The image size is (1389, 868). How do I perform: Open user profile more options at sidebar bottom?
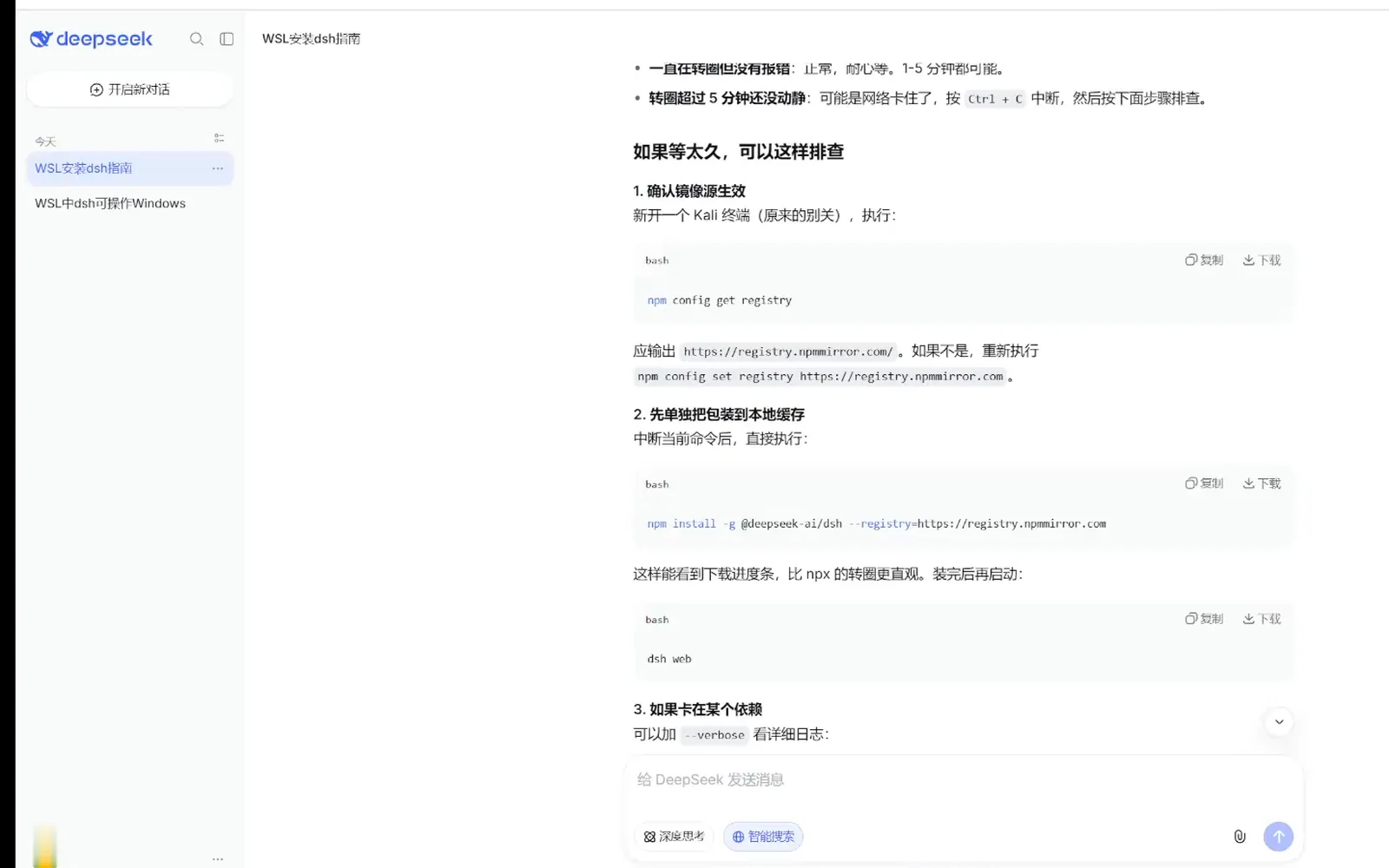218,858
